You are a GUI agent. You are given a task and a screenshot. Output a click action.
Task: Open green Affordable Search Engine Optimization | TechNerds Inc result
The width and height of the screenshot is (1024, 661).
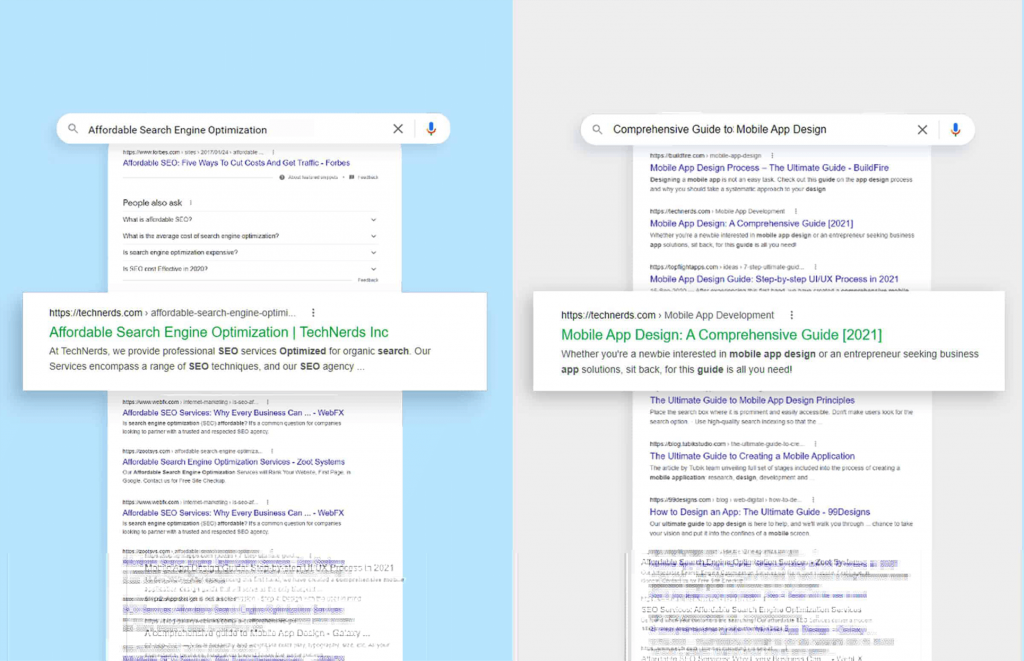click(x=219, y=332)
